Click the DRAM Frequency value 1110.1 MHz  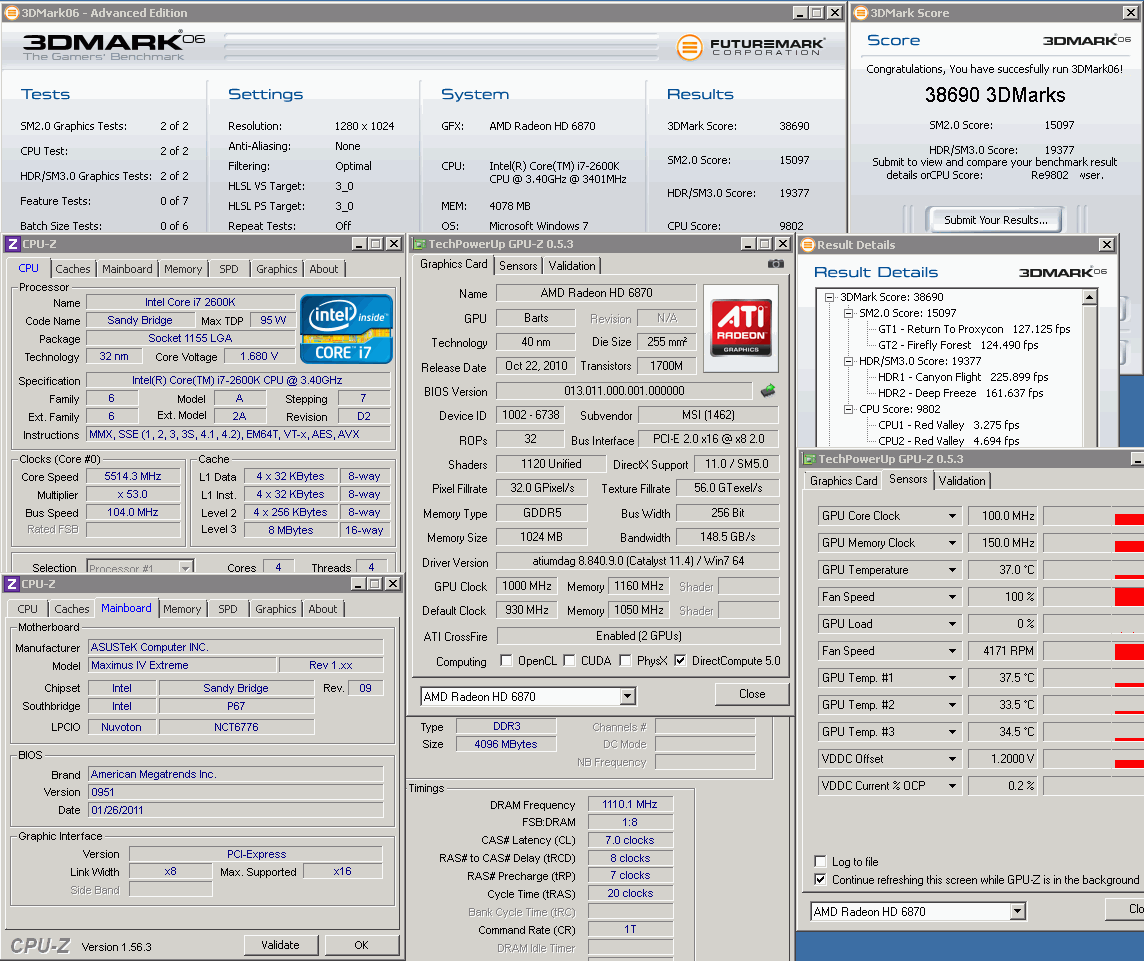pyautogui.click(x=630, y=804)
